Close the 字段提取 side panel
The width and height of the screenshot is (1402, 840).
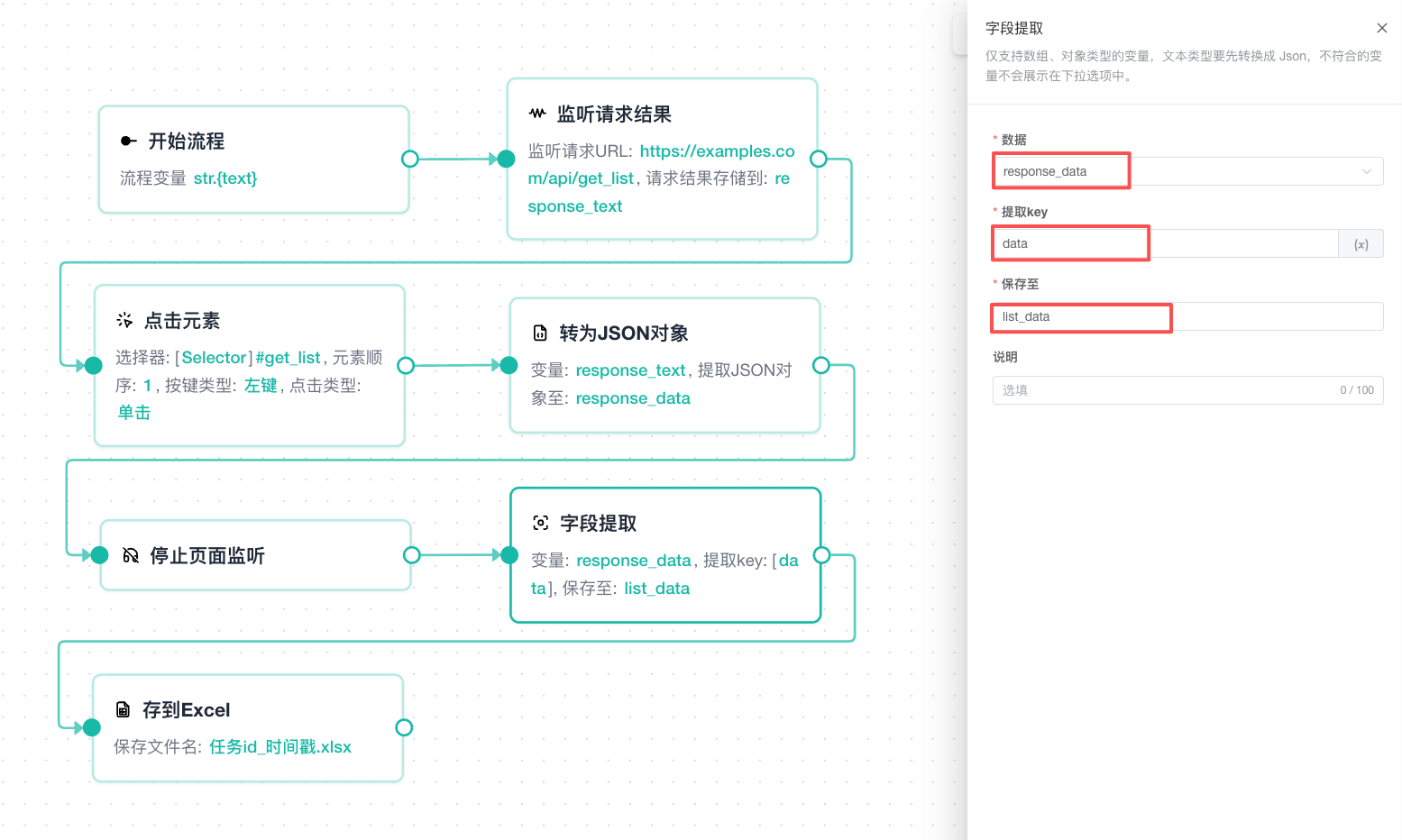pyautogui.click(x=1382, y=28)
